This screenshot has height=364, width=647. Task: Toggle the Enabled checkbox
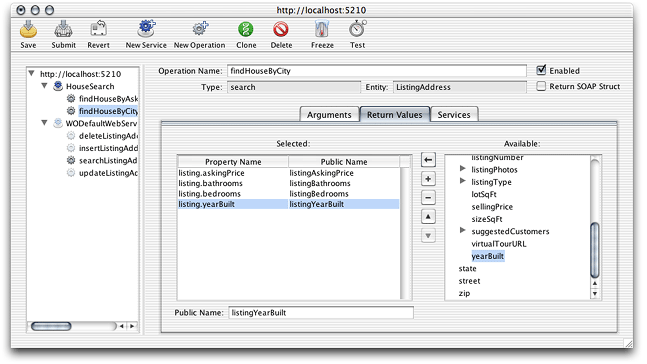point(541,70)
